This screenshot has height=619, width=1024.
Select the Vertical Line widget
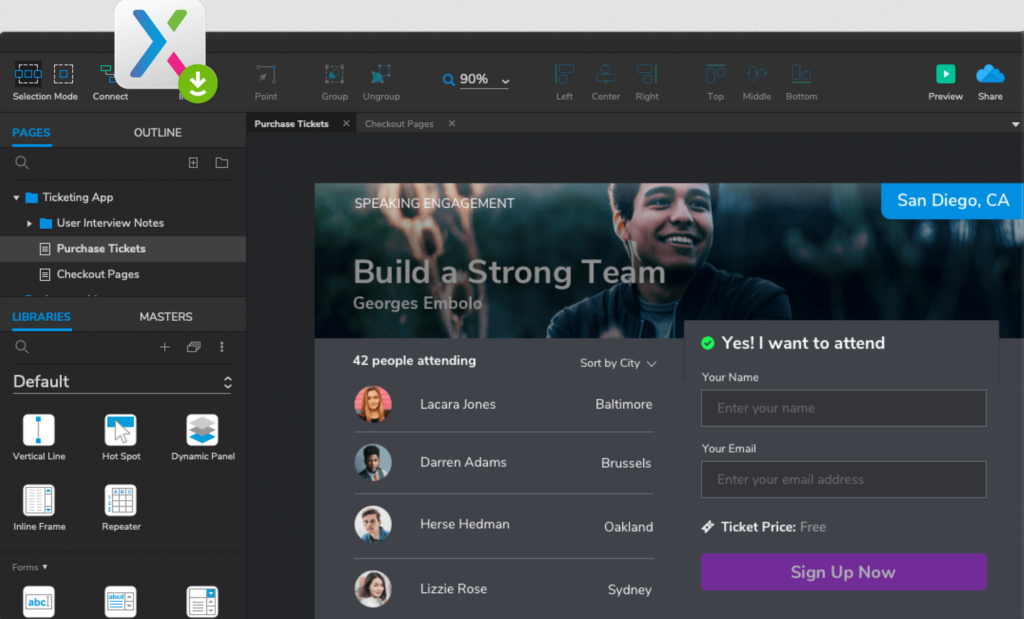39,430
